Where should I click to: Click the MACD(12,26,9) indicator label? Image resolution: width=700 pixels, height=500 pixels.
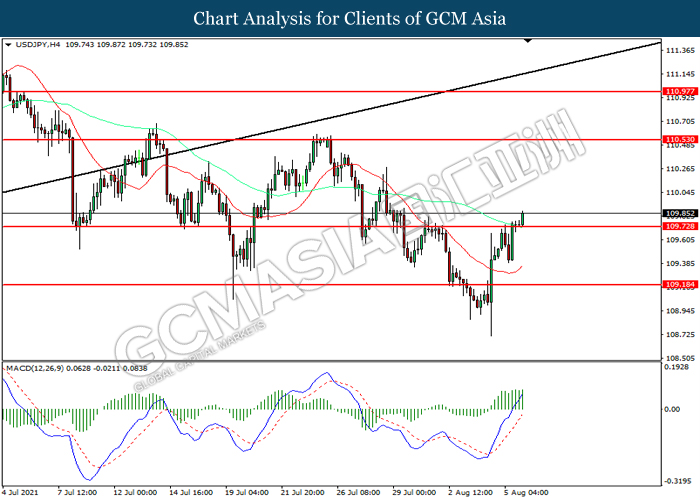pyautogui.click(x=35, y=368)
